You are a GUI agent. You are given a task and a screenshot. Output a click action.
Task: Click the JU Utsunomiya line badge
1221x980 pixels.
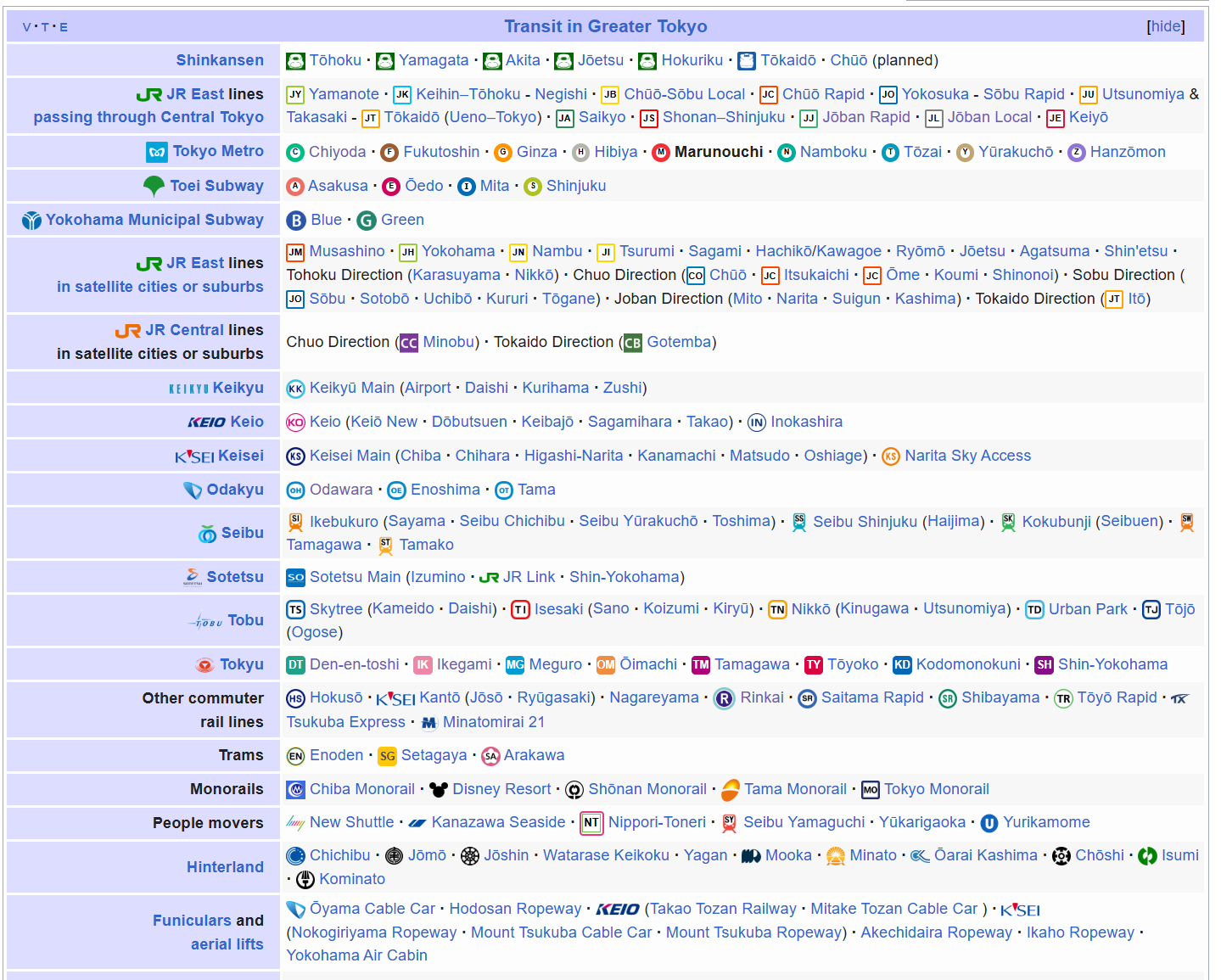tap(1088, 95)
